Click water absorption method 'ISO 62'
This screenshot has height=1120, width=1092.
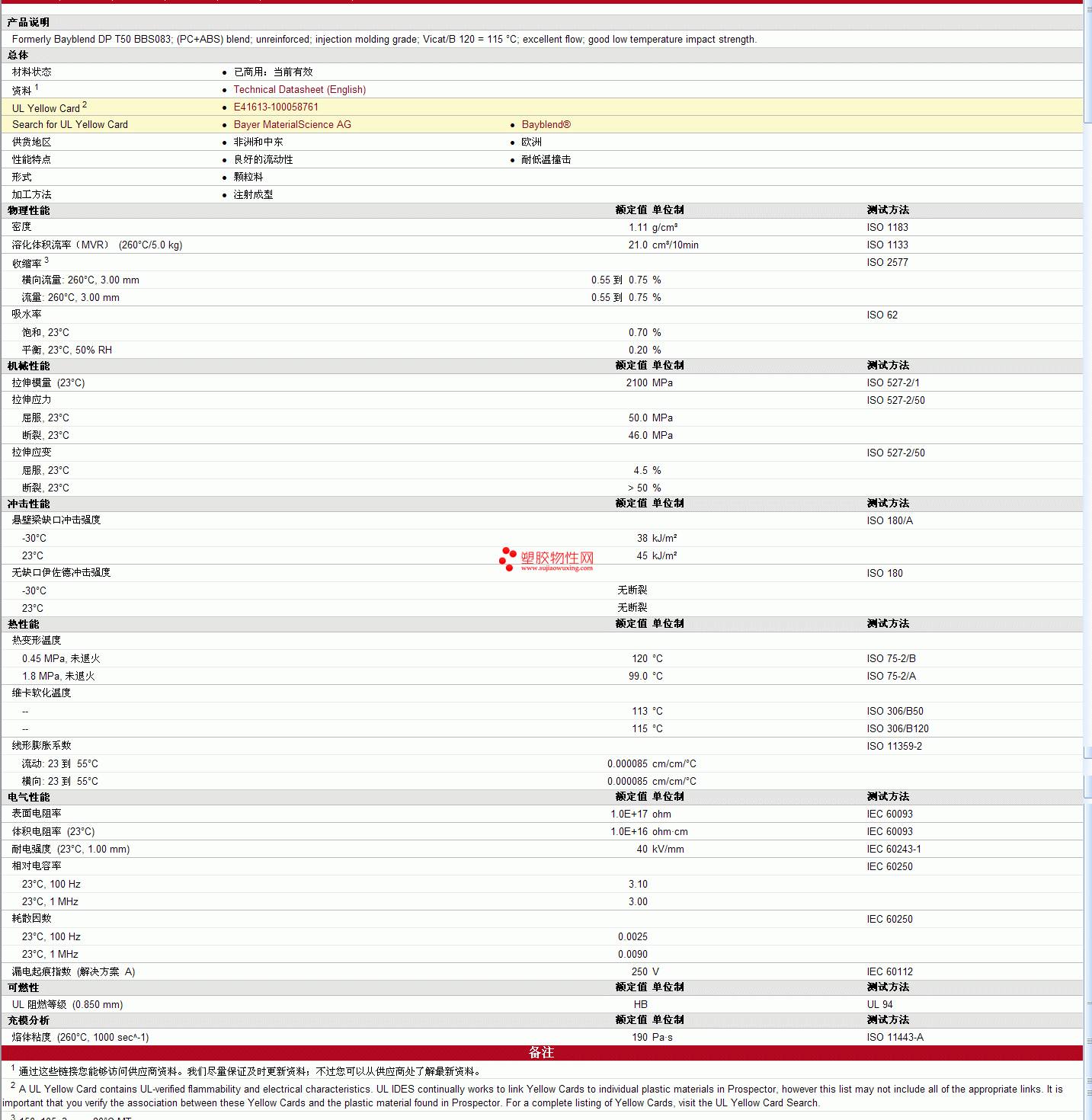(882, 315)
